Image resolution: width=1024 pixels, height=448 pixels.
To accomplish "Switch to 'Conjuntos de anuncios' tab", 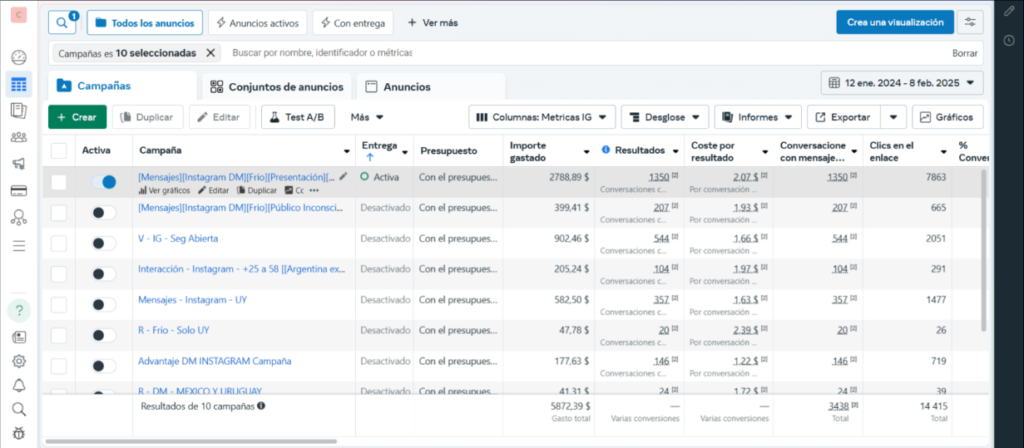I will 277,86.
